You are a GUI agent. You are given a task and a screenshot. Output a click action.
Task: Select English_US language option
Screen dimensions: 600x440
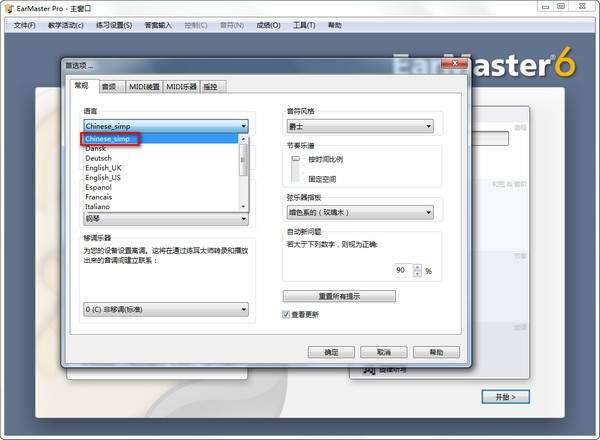(103, 177)
